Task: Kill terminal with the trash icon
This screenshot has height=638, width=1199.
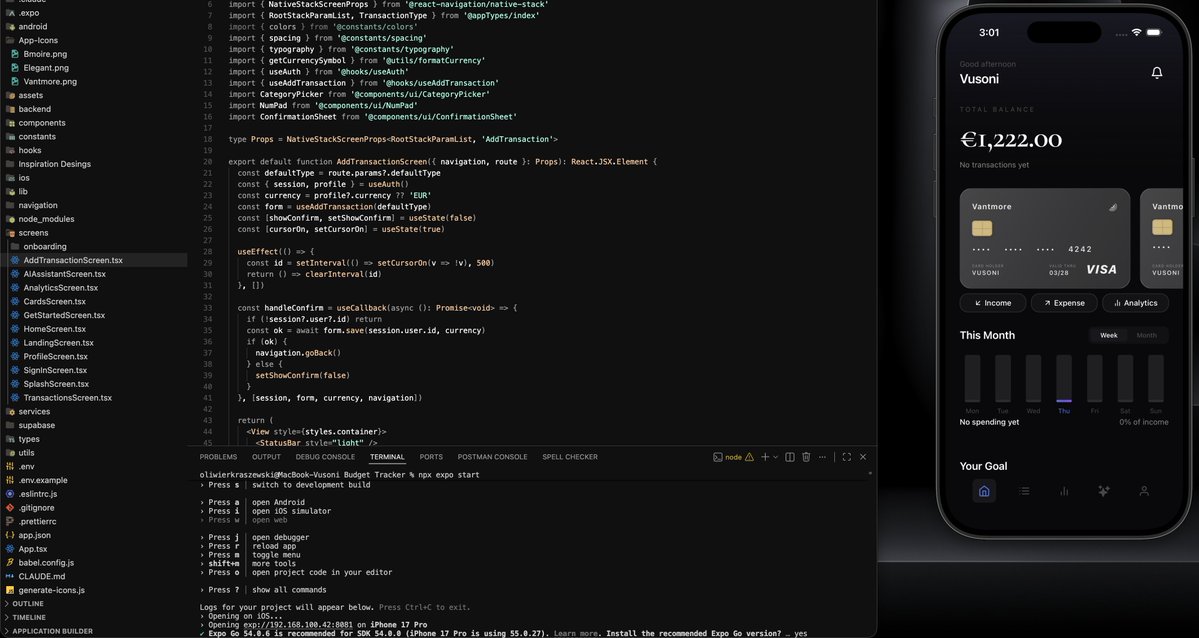Action: (x=806, y=457)
